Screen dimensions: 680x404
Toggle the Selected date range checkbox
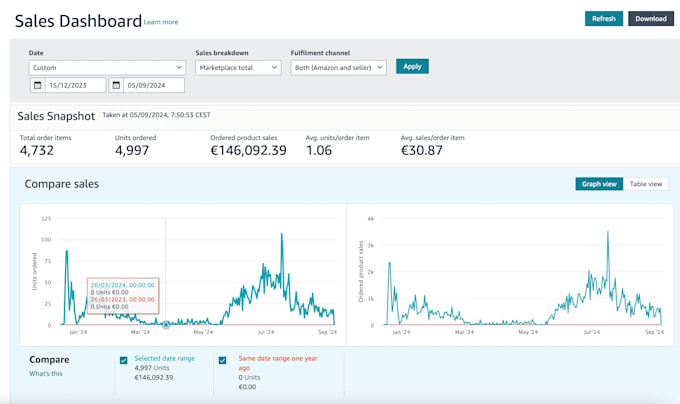(124, 360)
